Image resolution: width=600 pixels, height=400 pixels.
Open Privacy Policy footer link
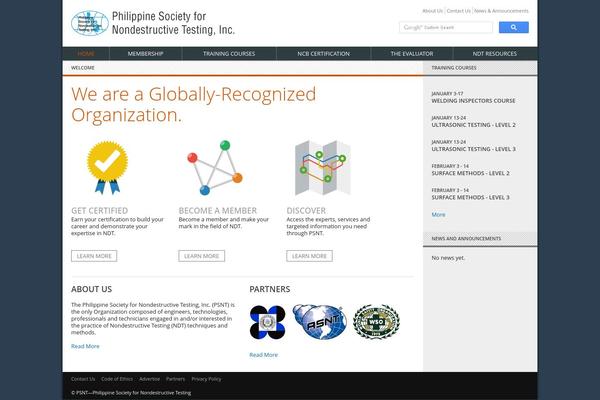206,379
